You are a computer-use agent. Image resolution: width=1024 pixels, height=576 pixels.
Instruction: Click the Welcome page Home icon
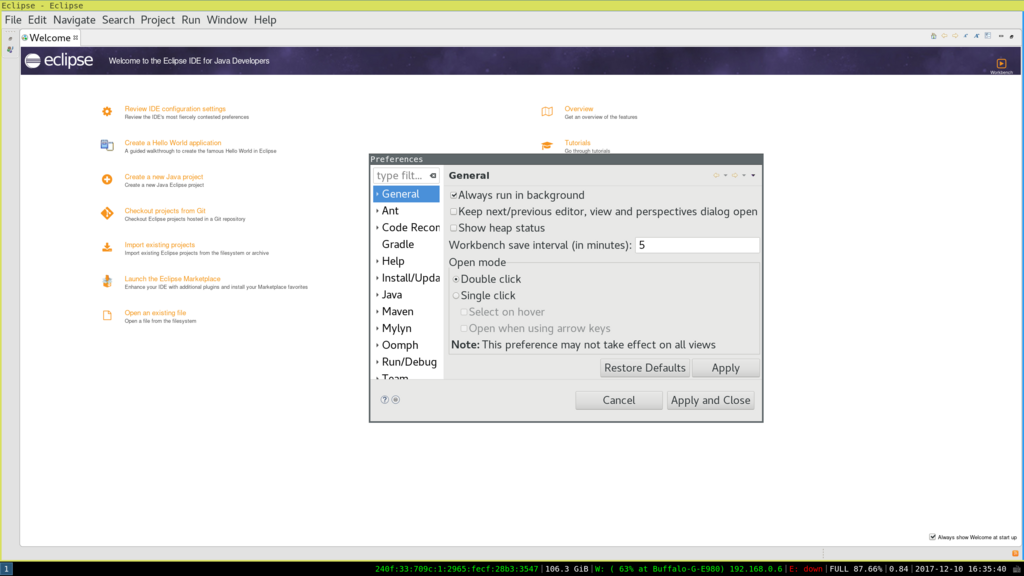933,36
